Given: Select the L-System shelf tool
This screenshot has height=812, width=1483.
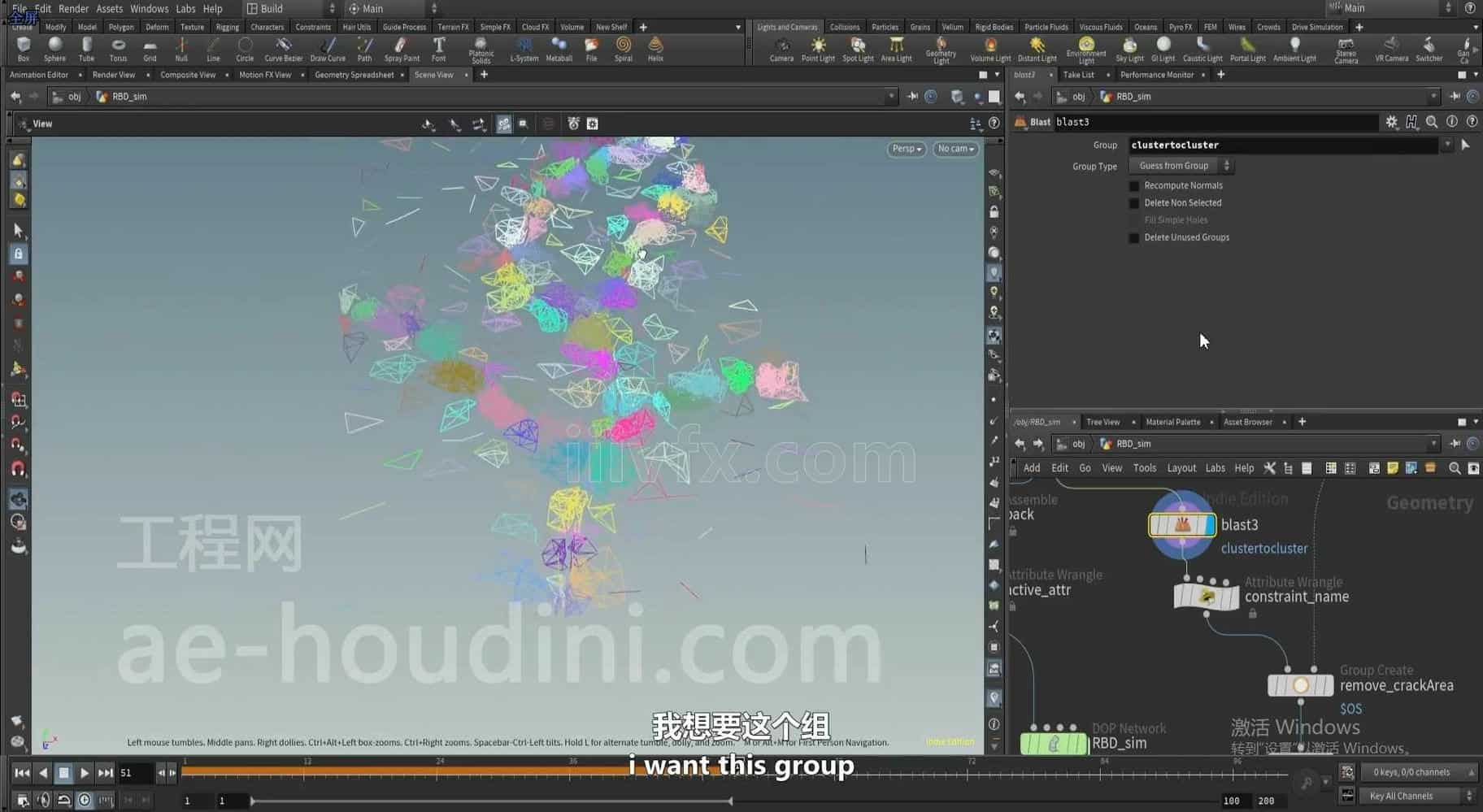Looking at the screenshot, I should pos(524,49).
